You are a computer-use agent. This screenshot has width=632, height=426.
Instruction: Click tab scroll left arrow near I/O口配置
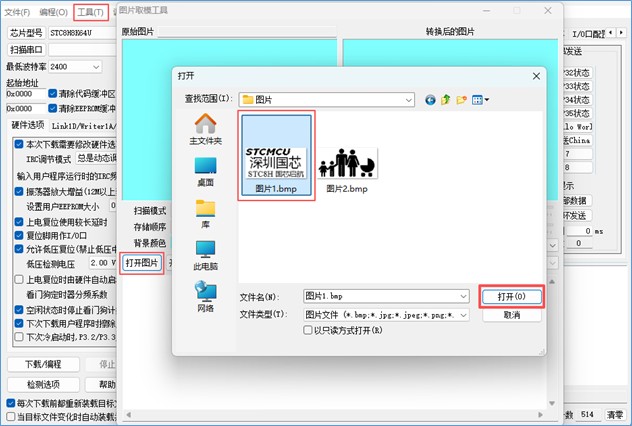tap(611, 32)
